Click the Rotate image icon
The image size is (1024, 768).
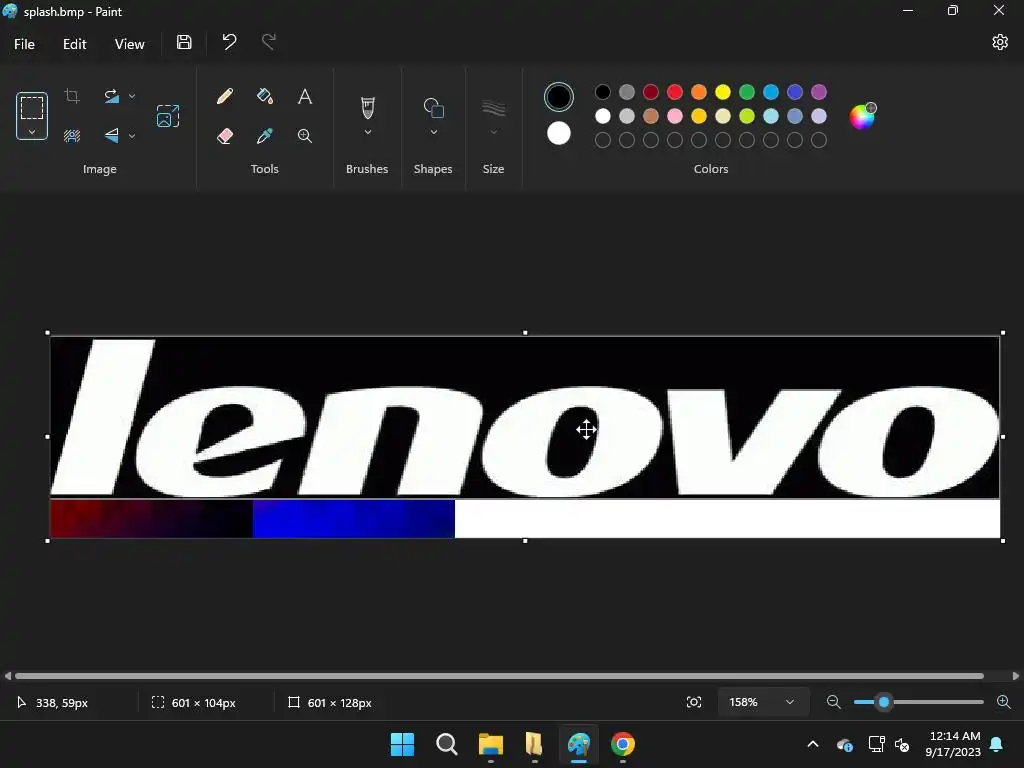tap(112, 97)
